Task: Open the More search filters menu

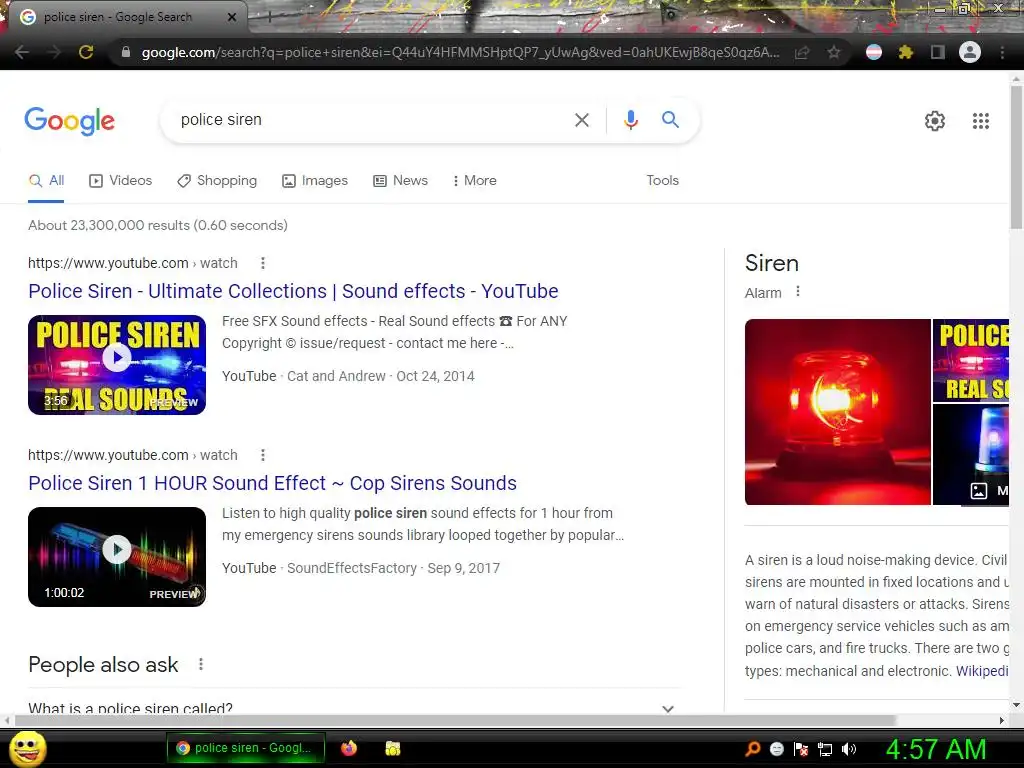Action: coord(475,181)
